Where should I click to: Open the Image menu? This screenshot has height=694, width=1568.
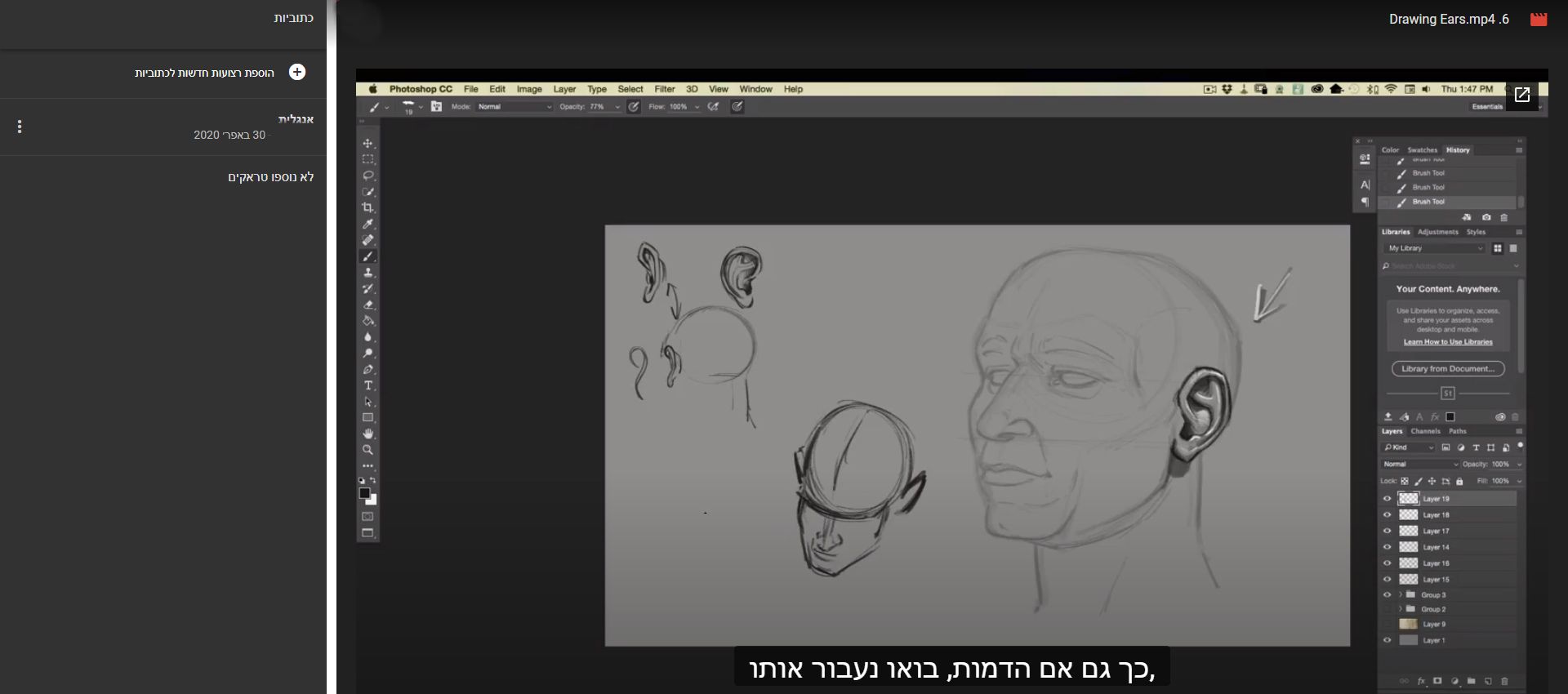(529, 89)
